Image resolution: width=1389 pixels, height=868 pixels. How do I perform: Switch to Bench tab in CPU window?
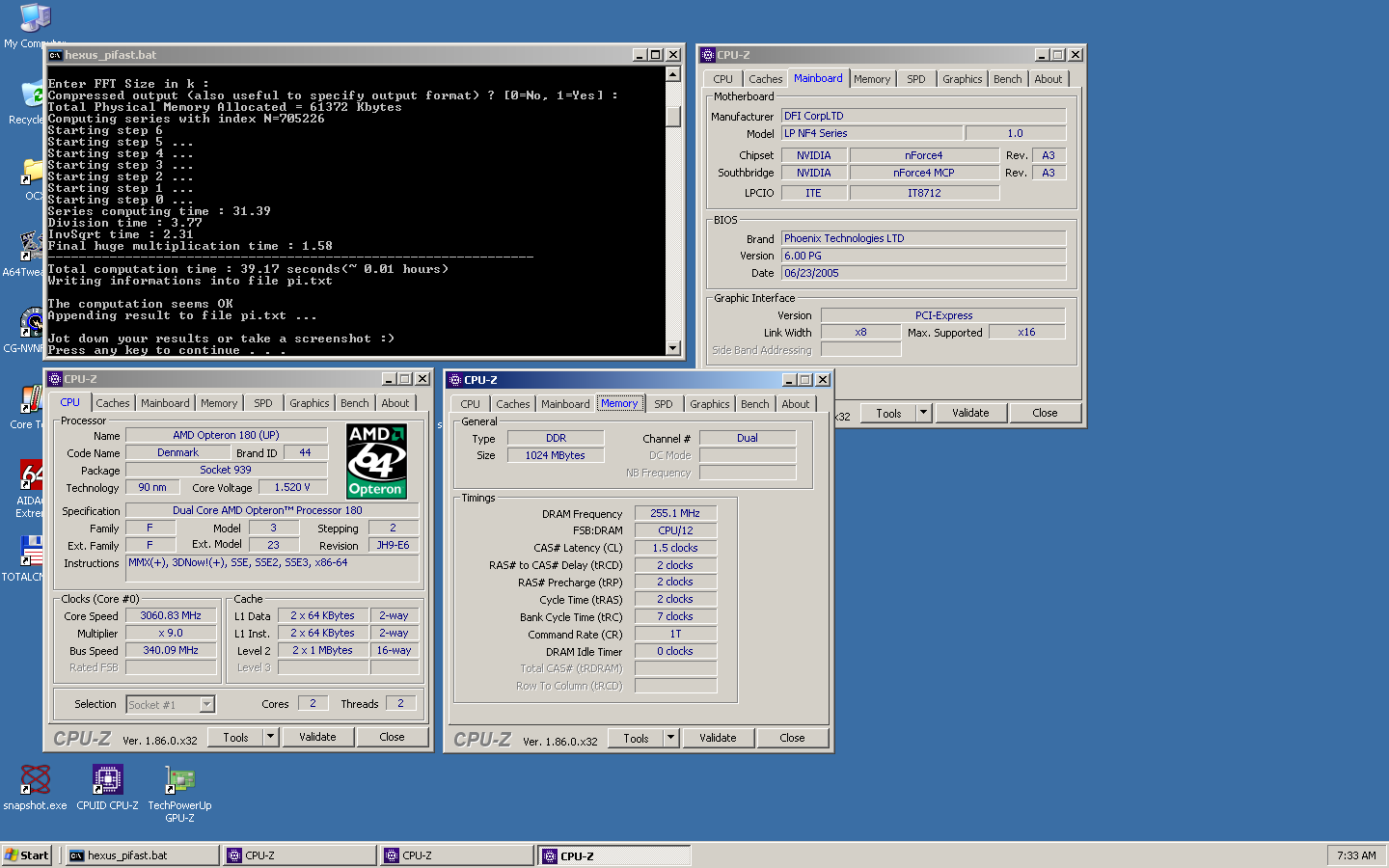[x=355, y=403]
